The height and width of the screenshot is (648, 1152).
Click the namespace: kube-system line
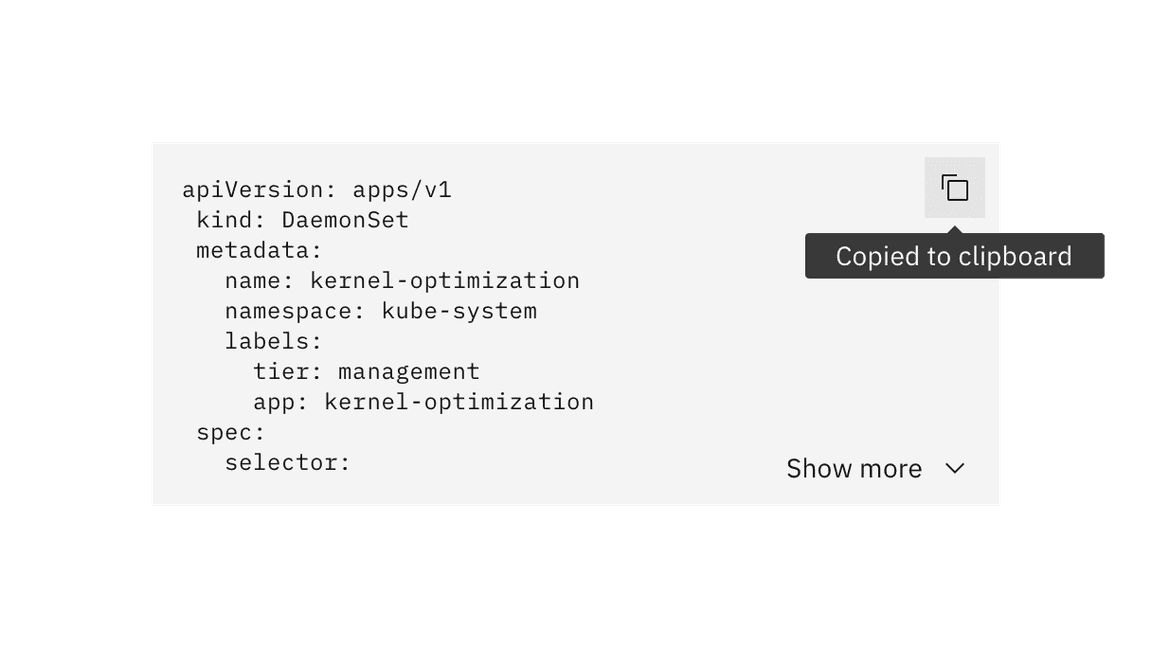pyautogui.click(x=381, y=311)
